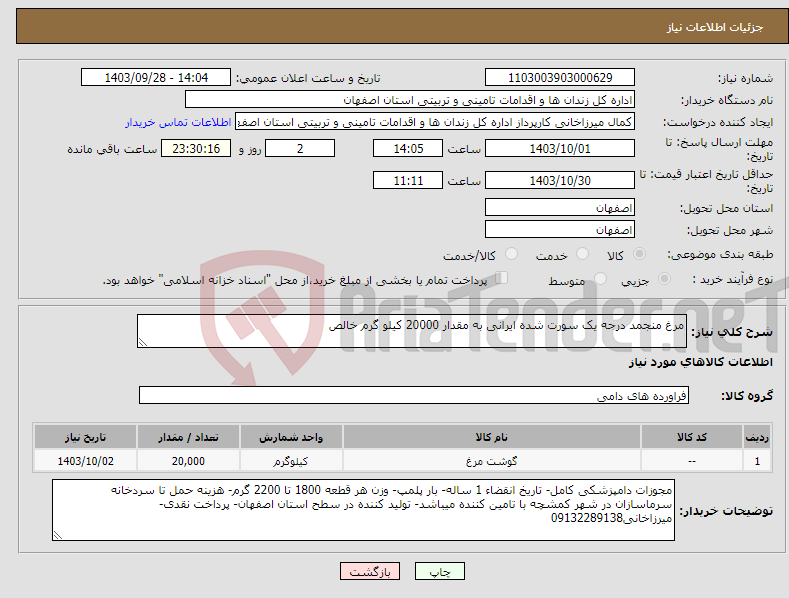Viewport: 789px width, 598px height.
Task: Click the کیلوگرم unit cell
Action: (291, 461)
